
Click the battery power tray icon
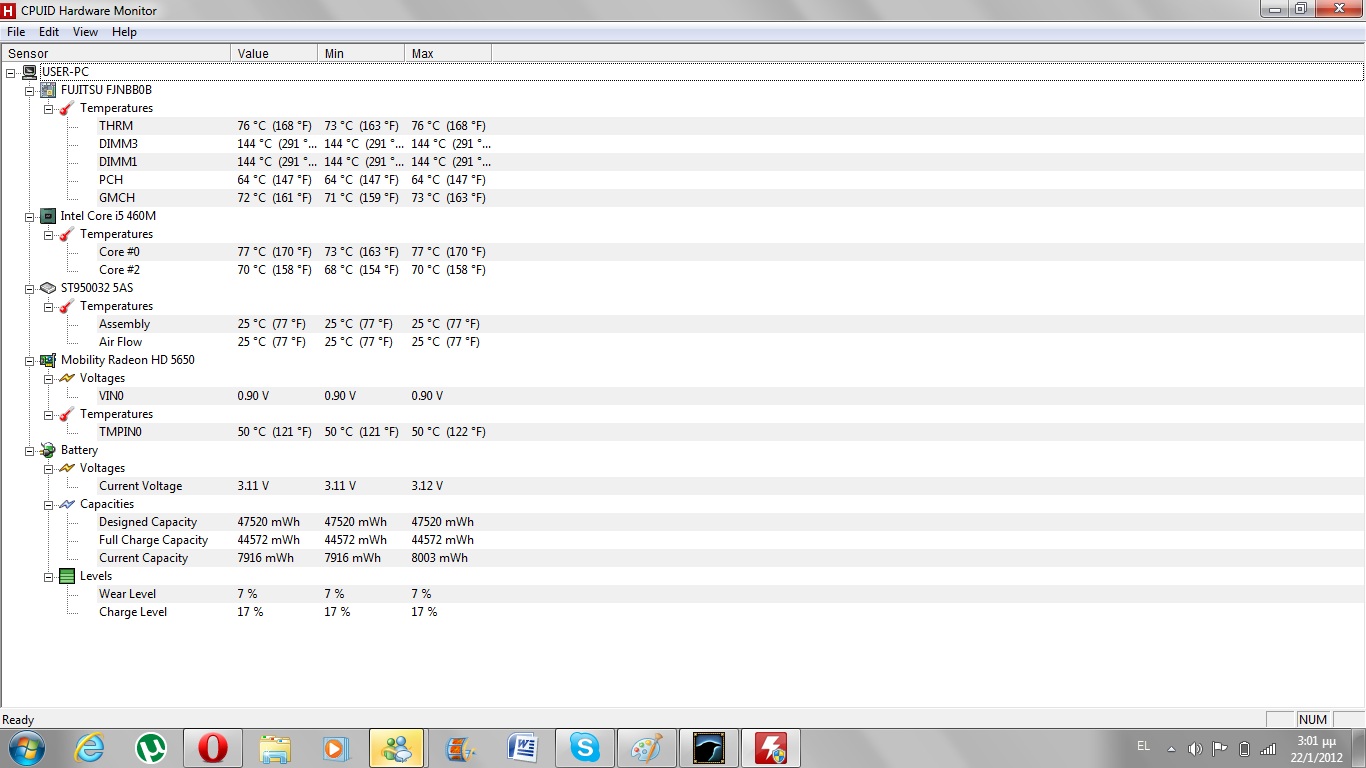click(1244, 748)
